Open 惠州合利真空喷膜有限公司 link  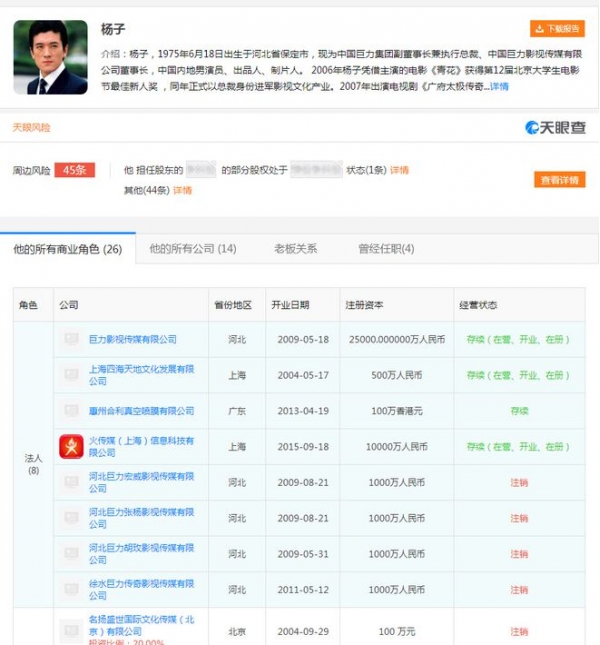[x=141, y=411]
